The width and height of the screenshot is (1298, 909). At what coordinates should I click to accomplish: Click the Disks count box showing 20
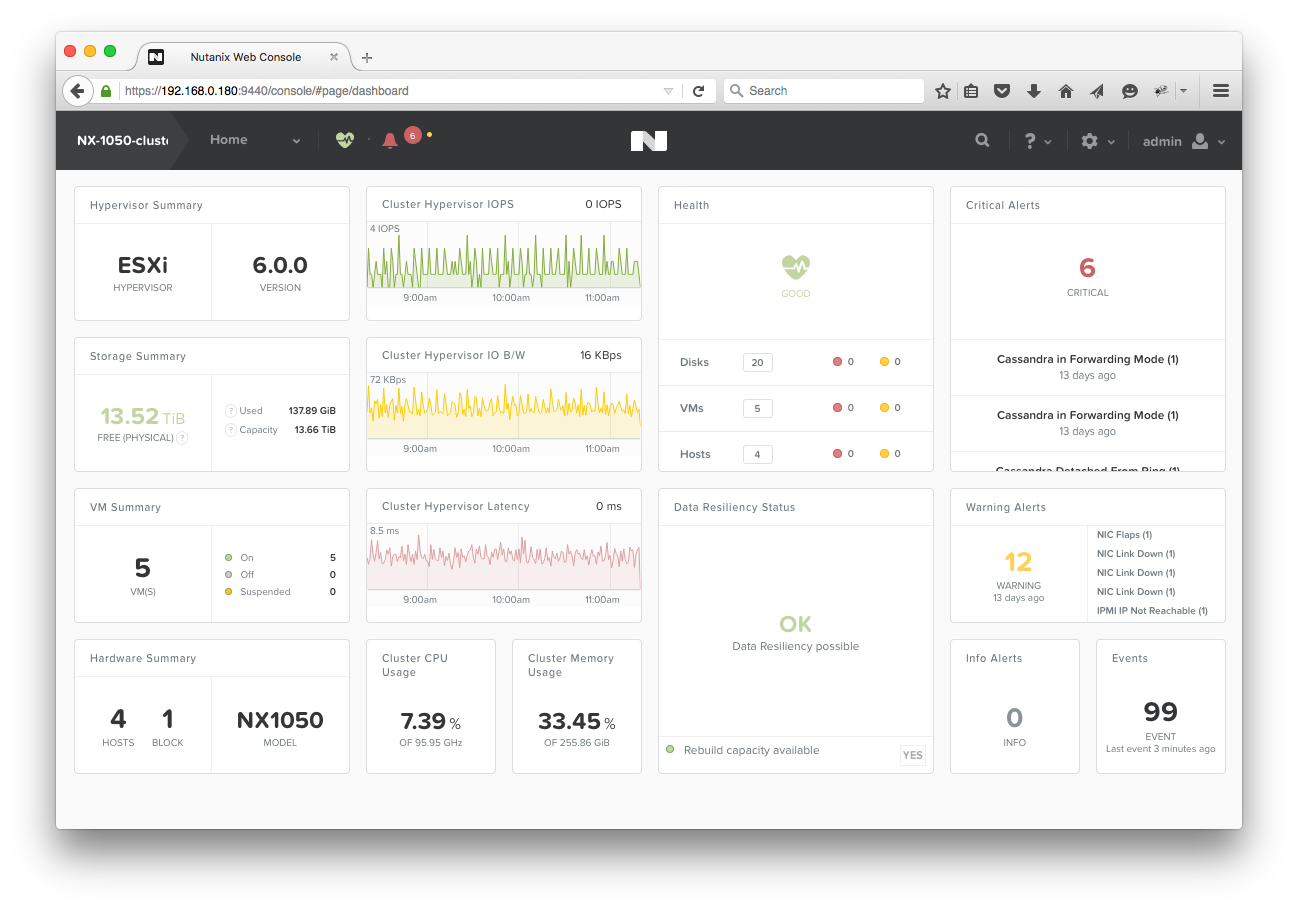757,362
